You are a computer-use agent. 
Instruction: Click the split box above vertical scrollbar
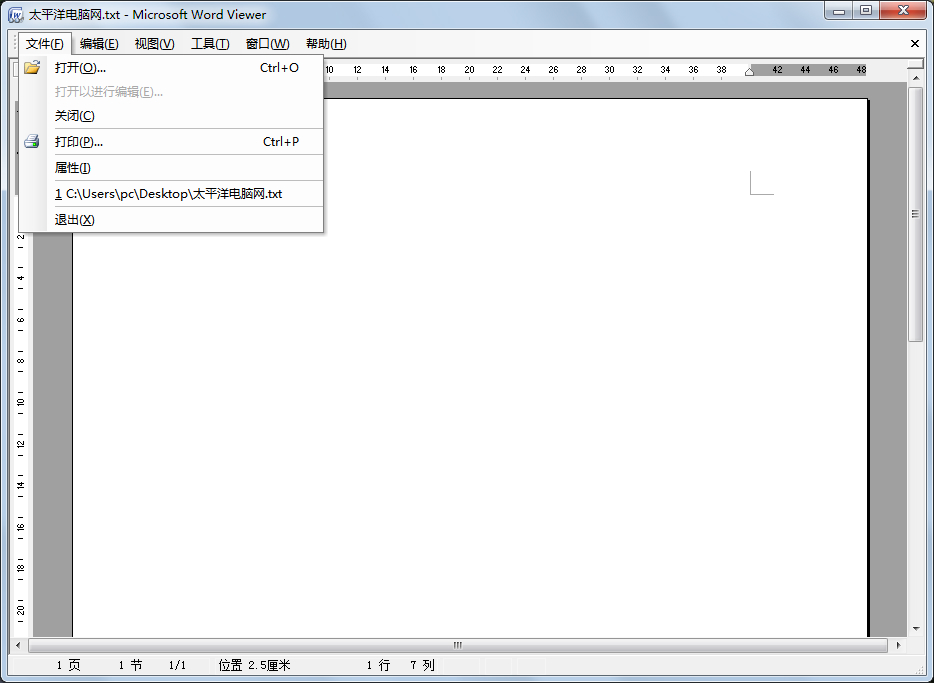(x=916, y=64)
